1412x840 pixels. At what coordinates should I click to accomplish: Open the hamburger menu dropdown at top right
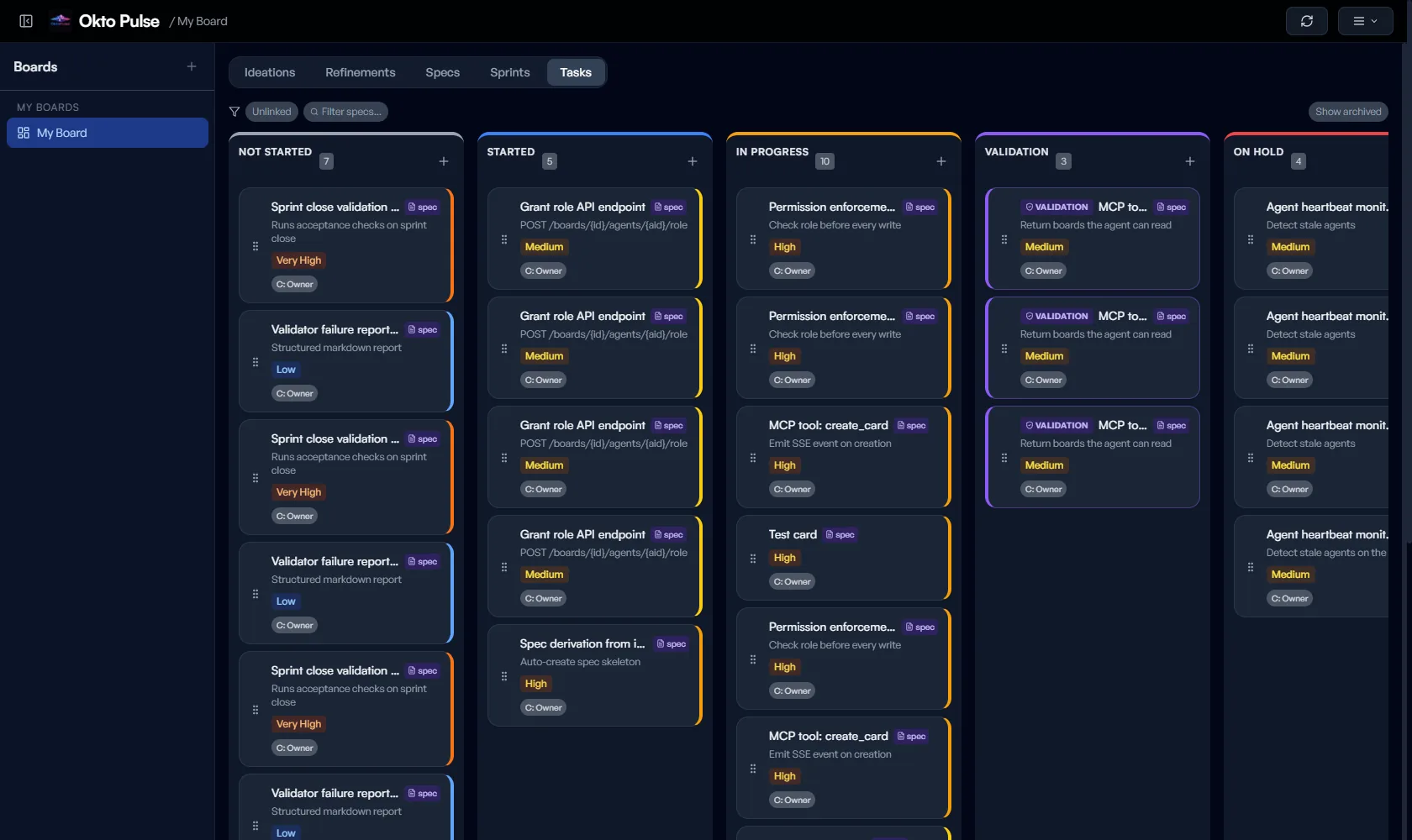point(1365,21)
